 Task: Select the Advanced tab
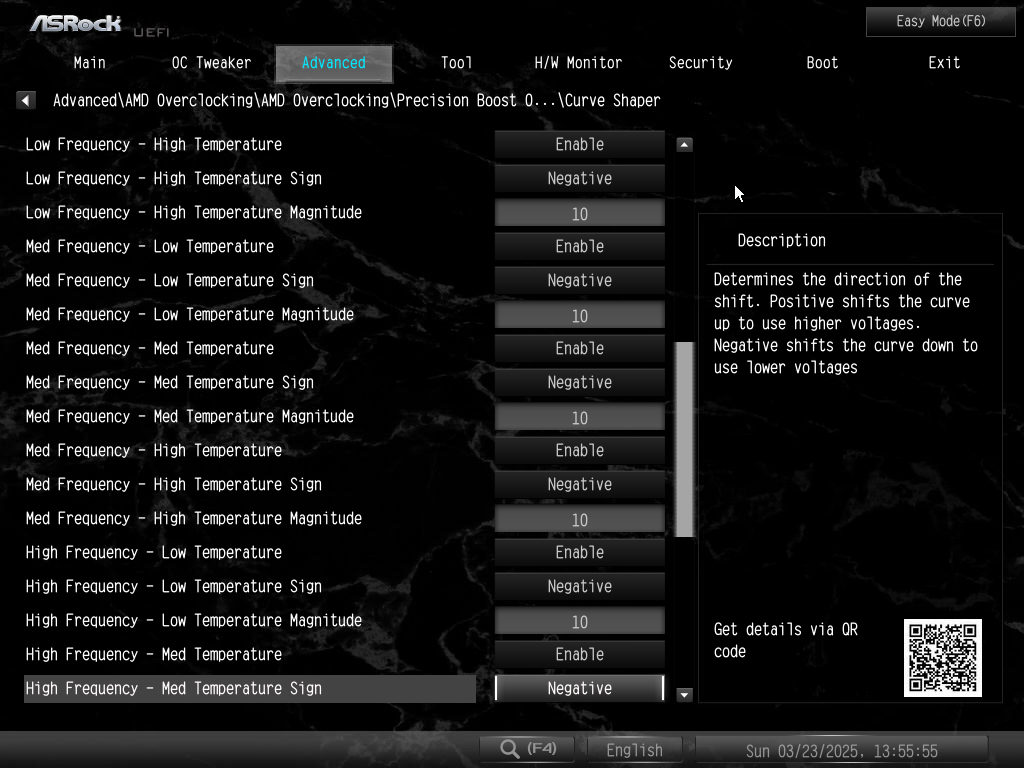tap(334, 63)
